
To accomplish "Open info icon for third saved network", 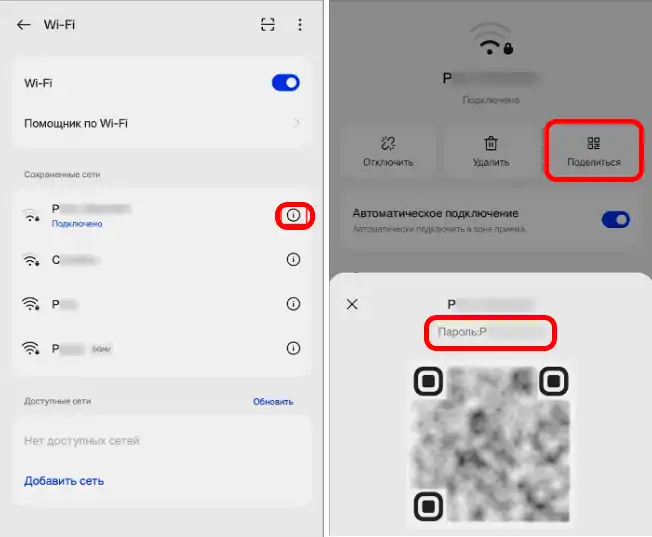I will click(x=293, y=304).
